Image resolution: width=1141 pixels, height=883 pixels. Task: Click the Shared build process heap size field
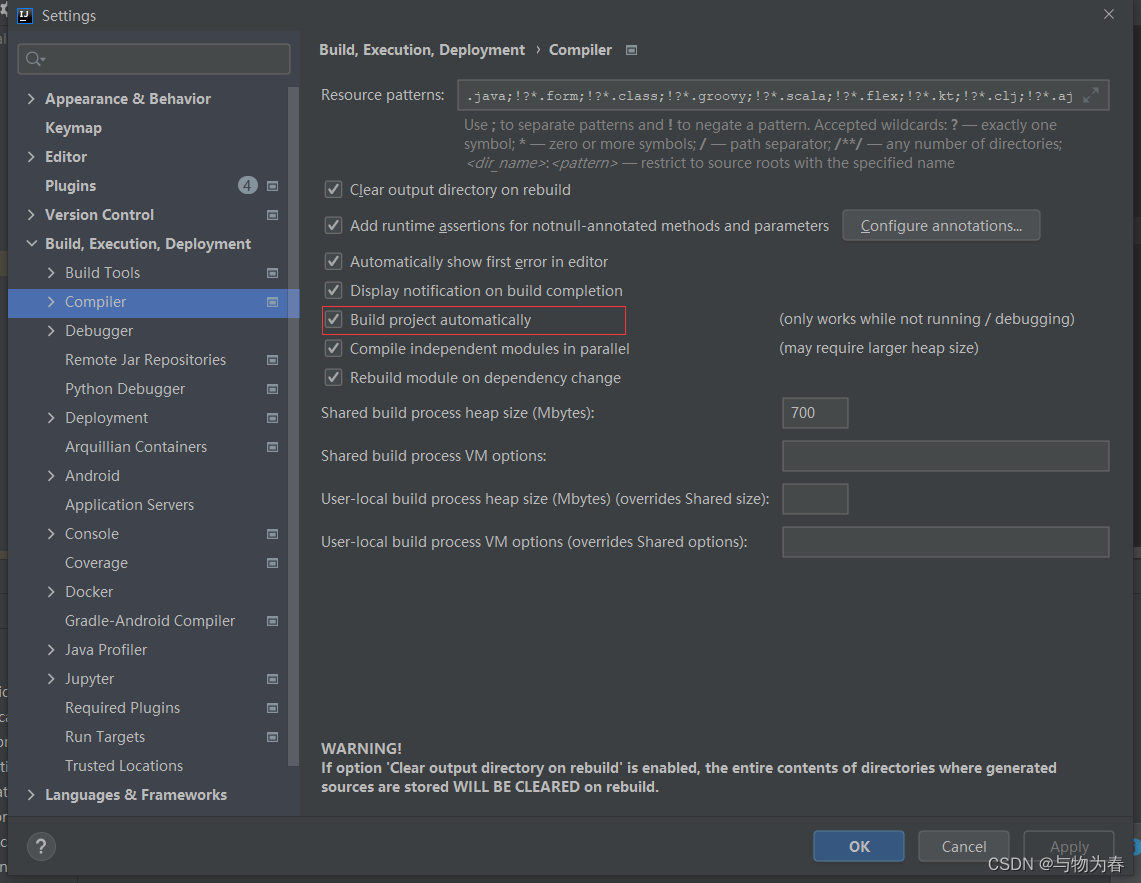(815, 412)
